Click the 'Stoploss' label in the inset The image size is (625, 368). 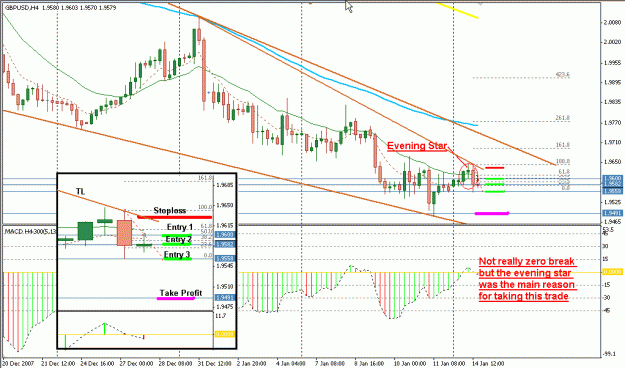tap(170, 210)
